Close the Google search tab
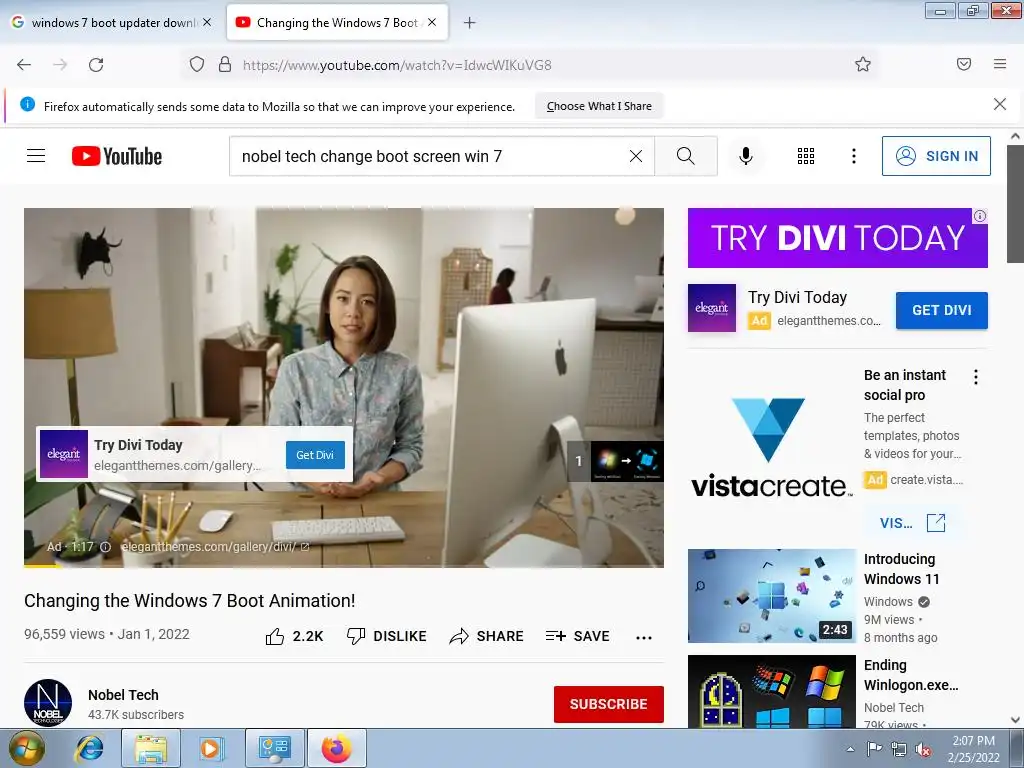This screenshot has width=1024, height=768. pyautogui.click(x=207, y=22)
